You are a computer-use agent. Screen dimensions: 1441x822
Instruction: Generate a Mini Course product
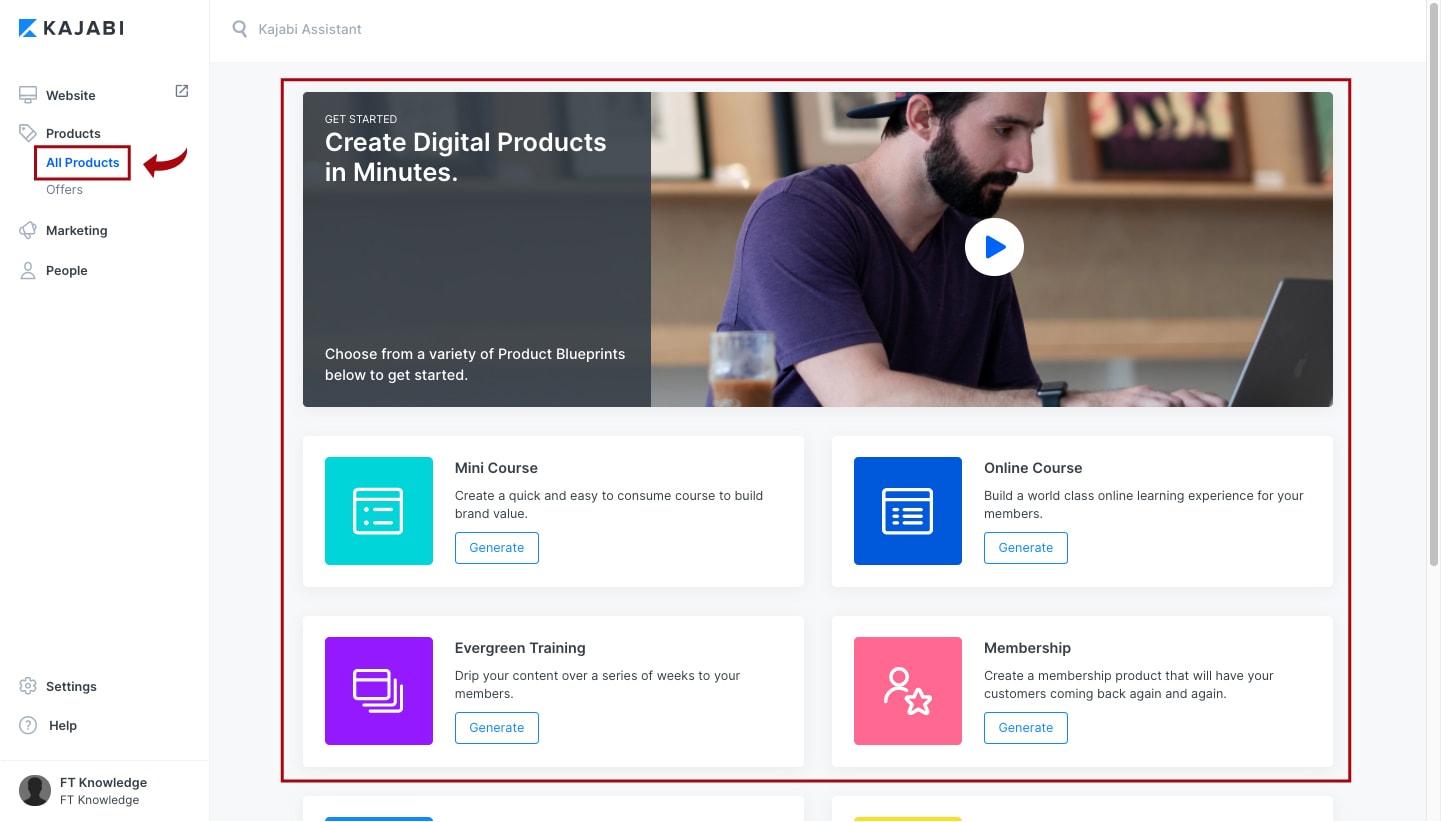click(x=496, y=547)
